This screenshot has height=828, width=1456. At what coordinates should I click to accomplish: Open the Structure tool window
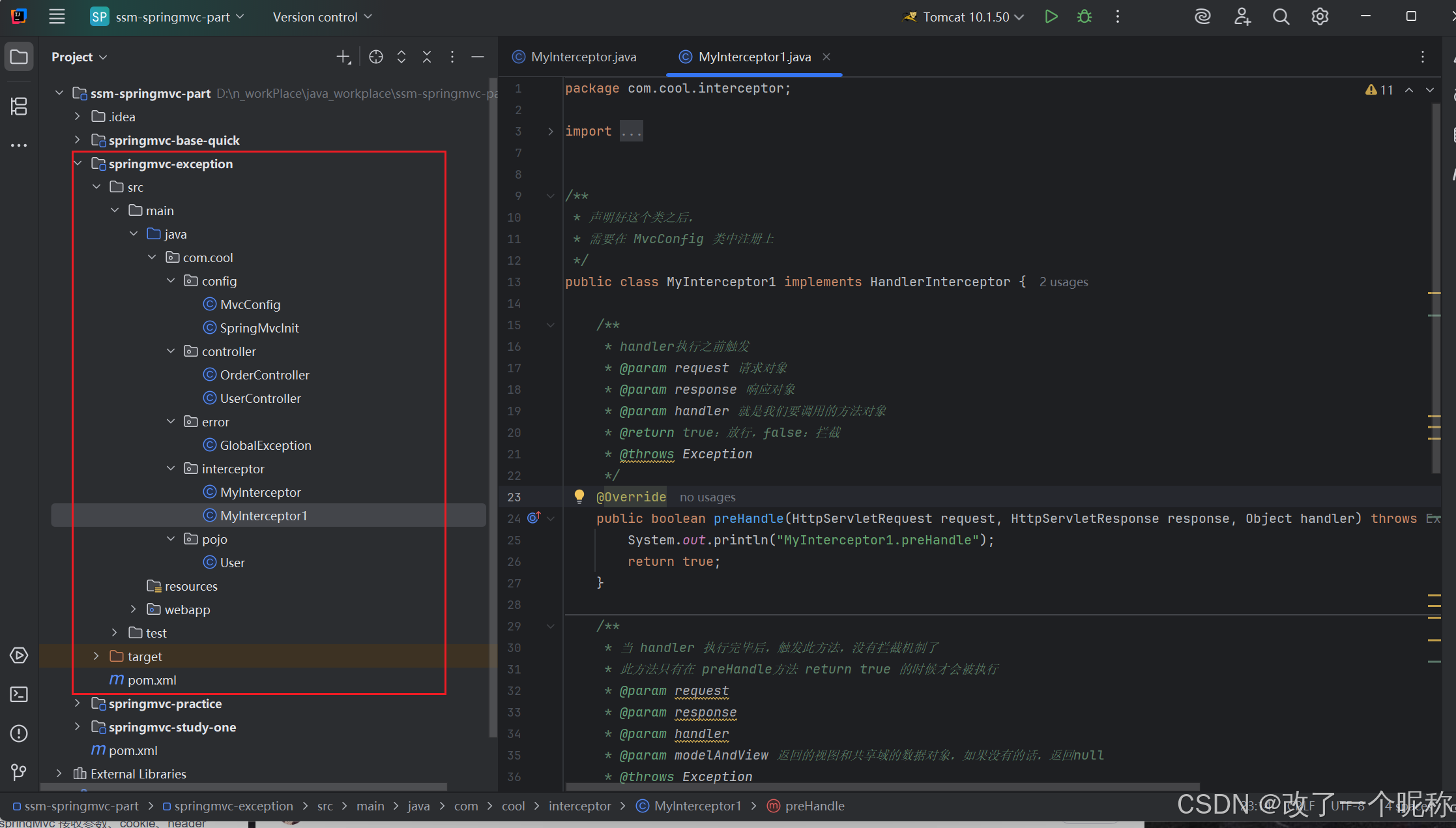(x=19, y=106)
